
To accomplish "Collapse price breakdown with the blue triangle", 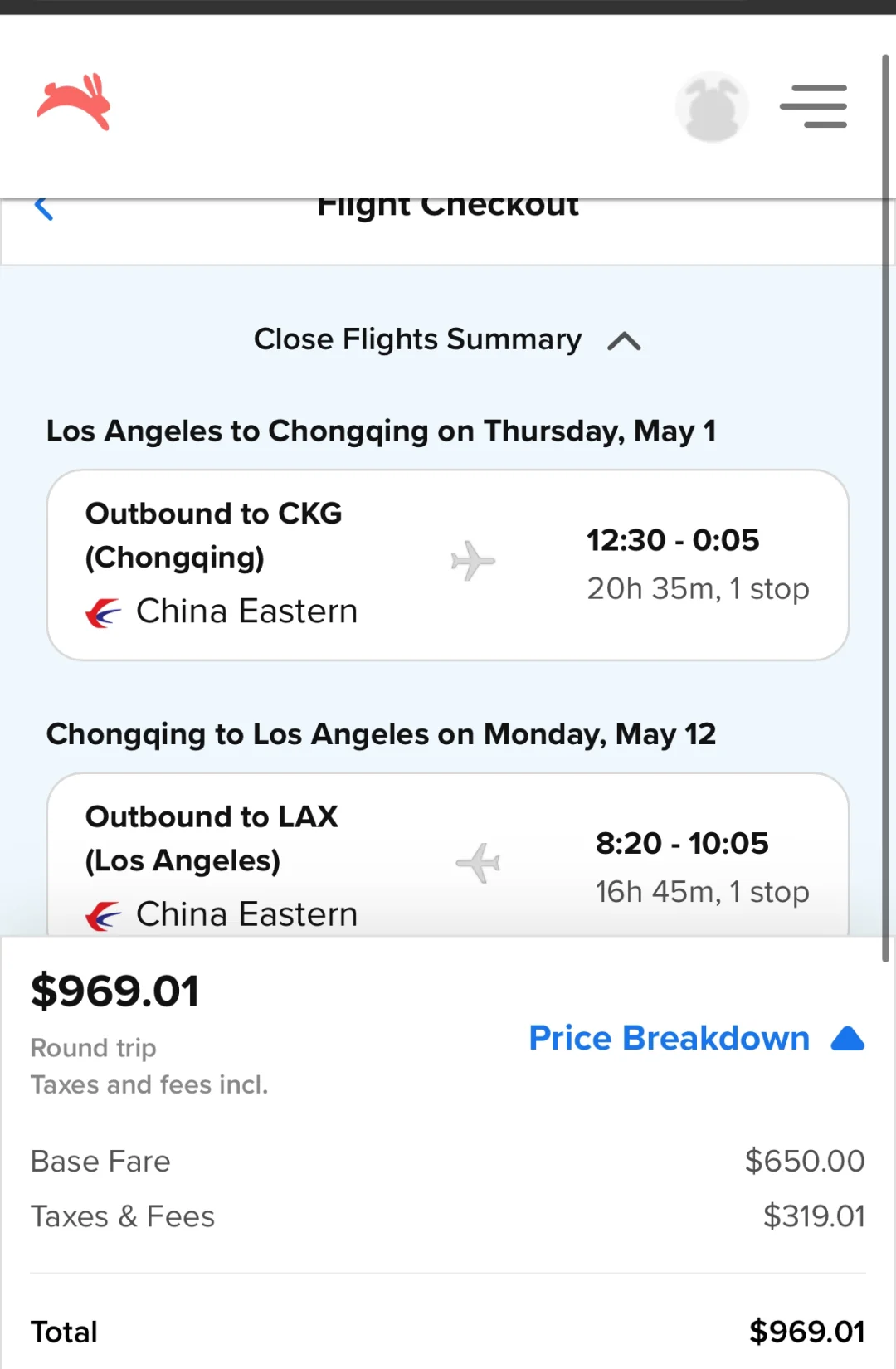I will (847, 1039).
